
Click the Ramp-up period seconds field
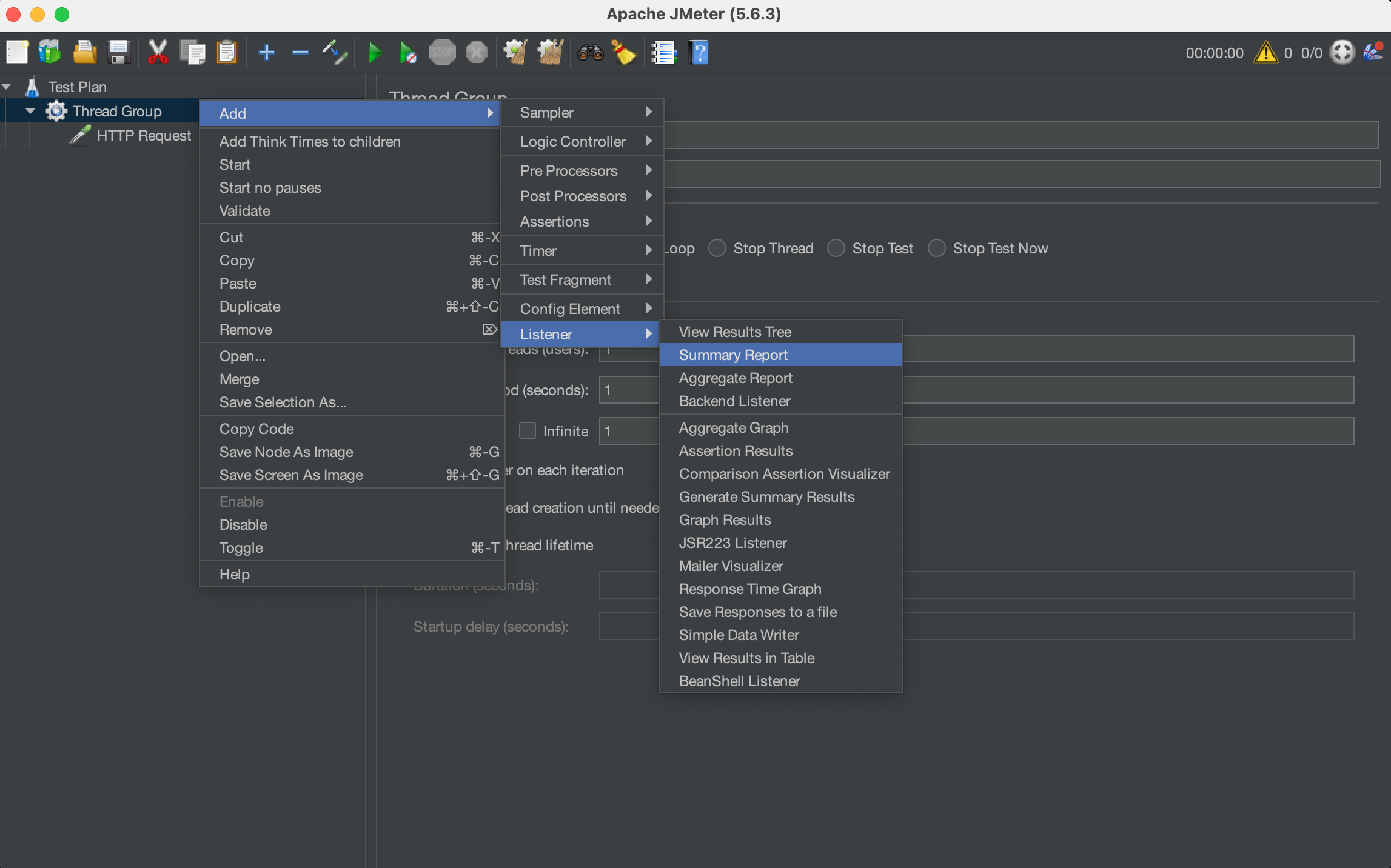click(976, 390)
